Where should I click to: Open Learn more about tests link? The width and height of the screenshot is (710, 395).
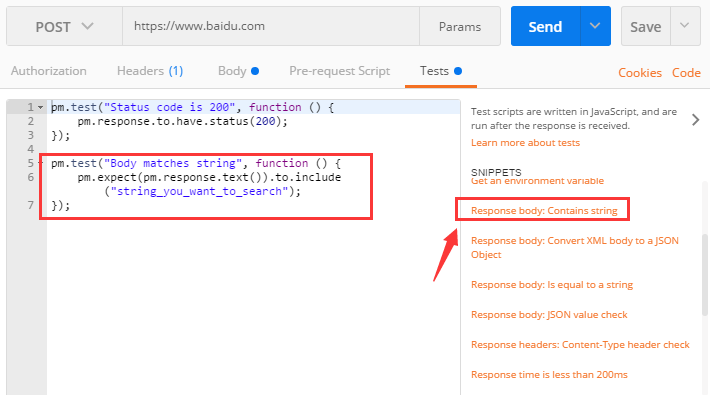pos(525,143)
